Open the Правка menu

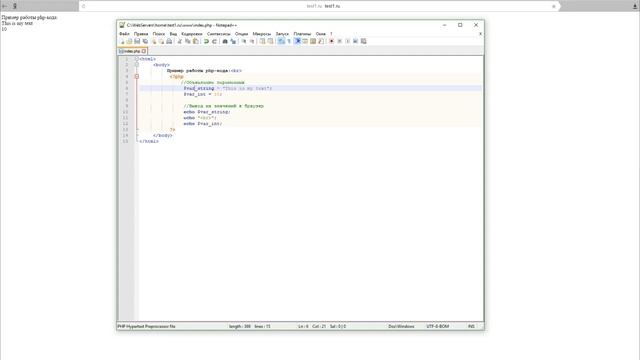141,34
